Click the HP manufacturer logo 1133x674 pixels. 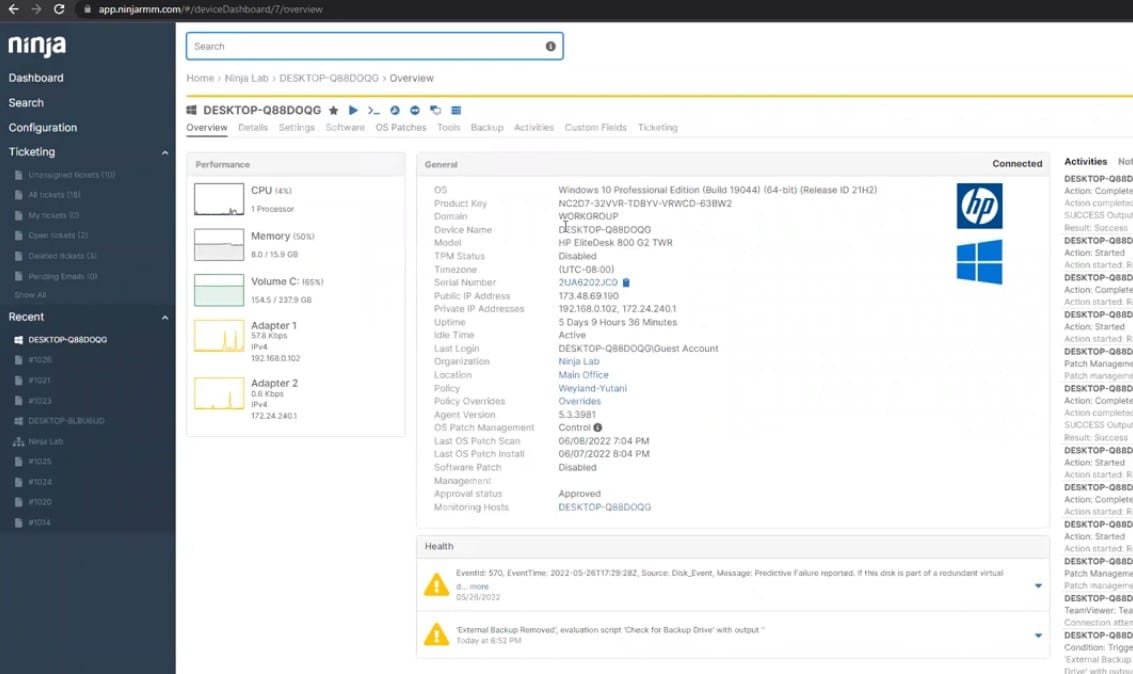pos(979,206)
